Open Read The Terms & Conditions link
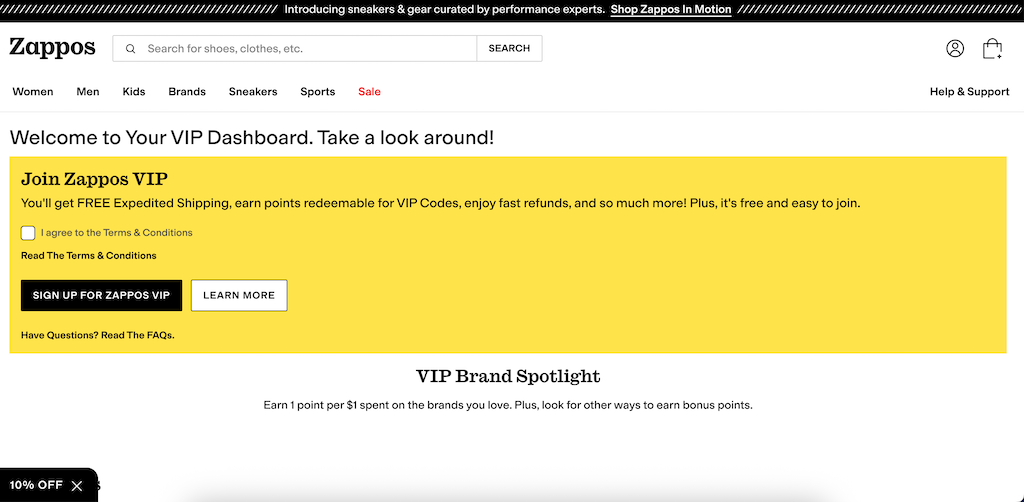 coord(89,256)
